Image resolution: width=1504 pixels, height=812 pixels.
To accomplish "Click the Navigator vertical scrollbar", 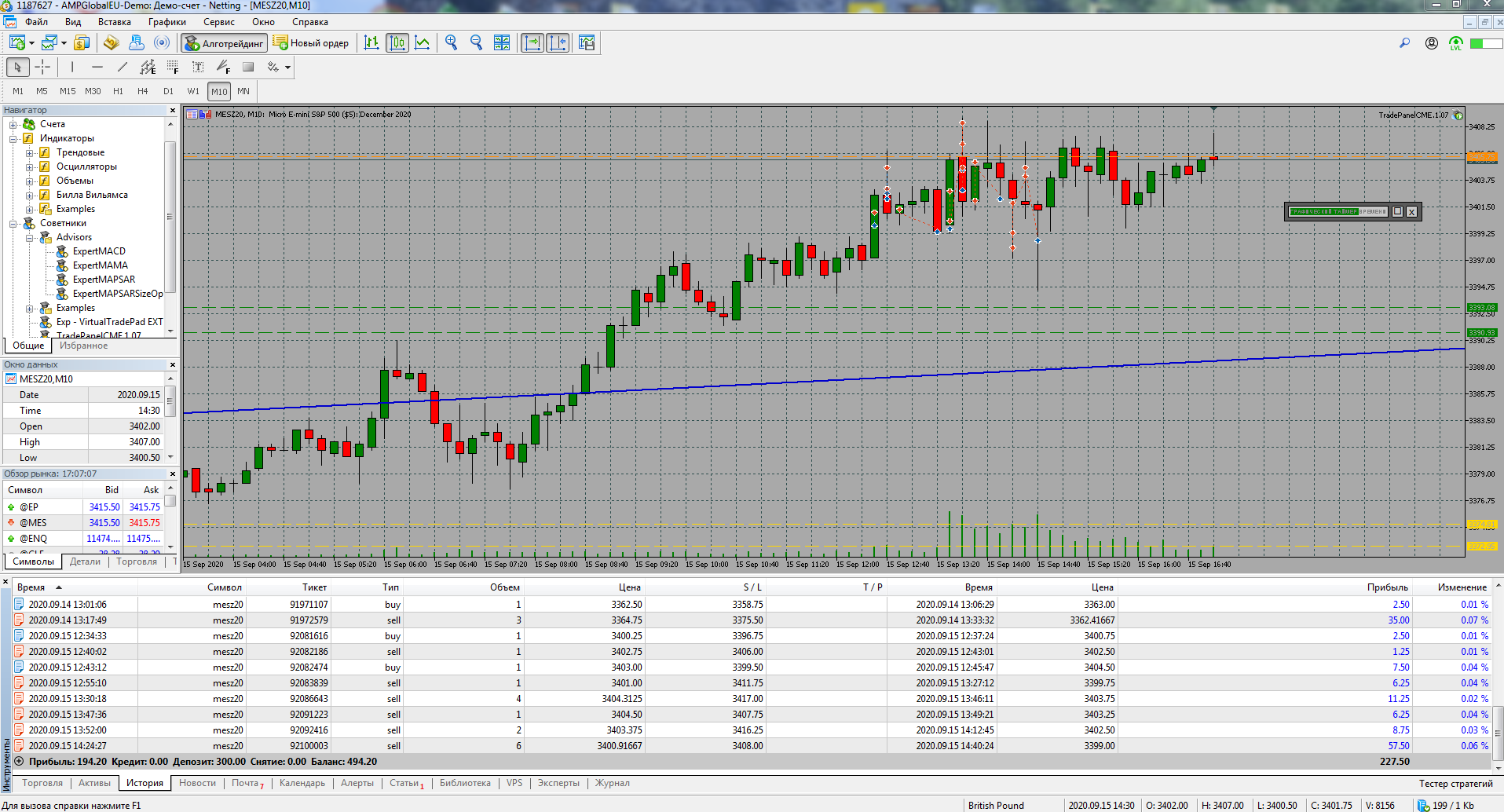I will (x=170, y=217).
